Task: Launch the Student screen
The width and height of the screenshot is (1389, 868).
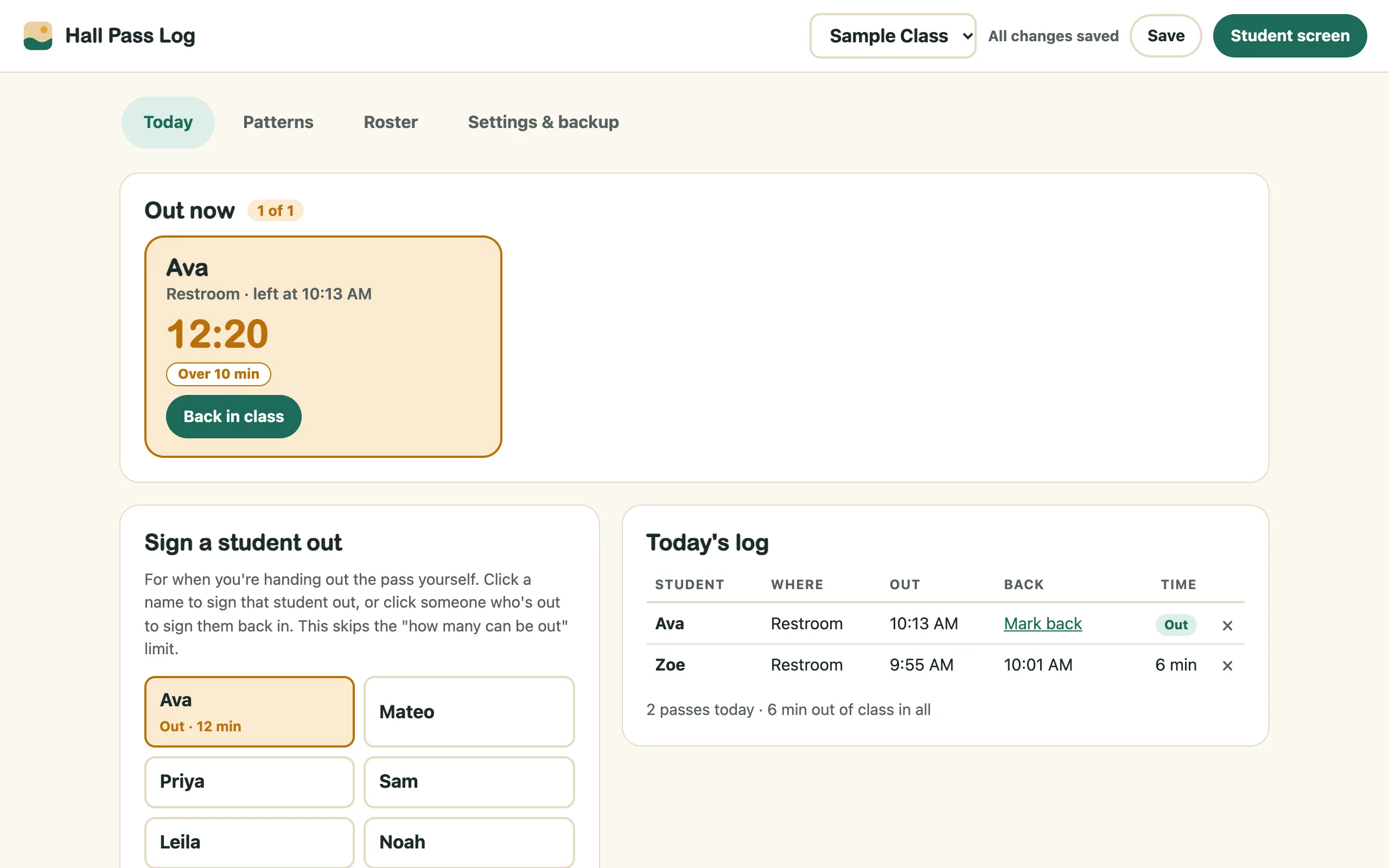Action: [x=1290, y=36]
